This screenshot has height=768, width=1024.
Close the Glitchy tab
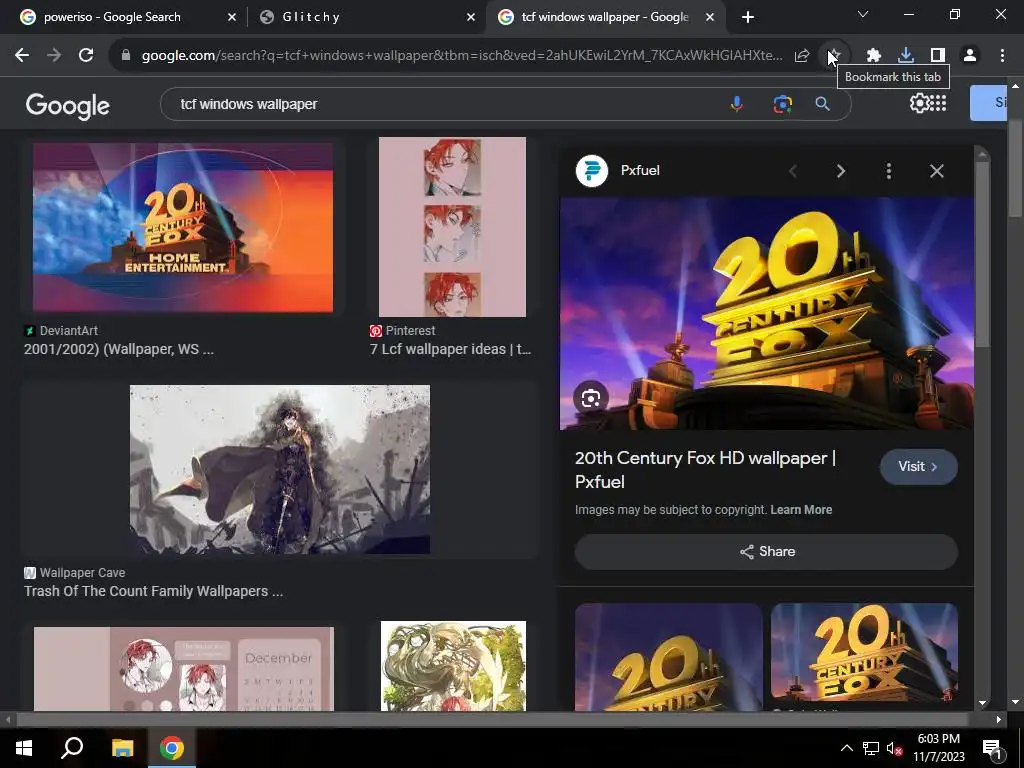471,18
